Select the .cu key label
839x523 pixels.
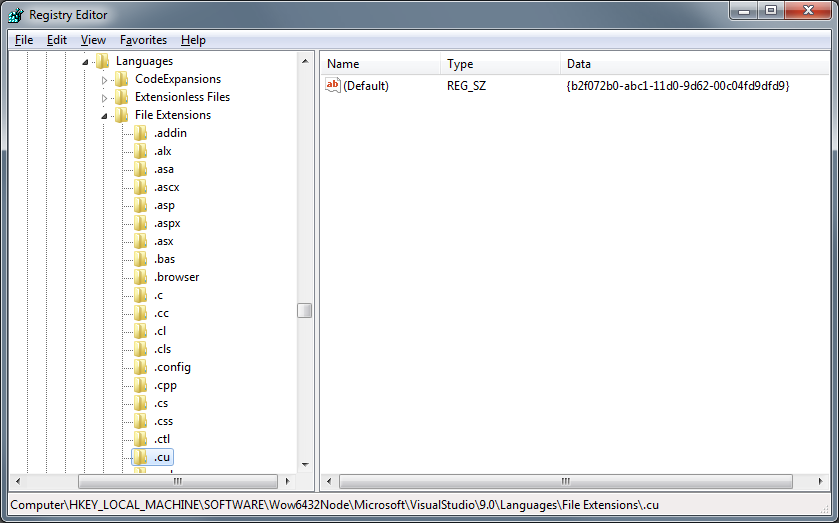162,457
